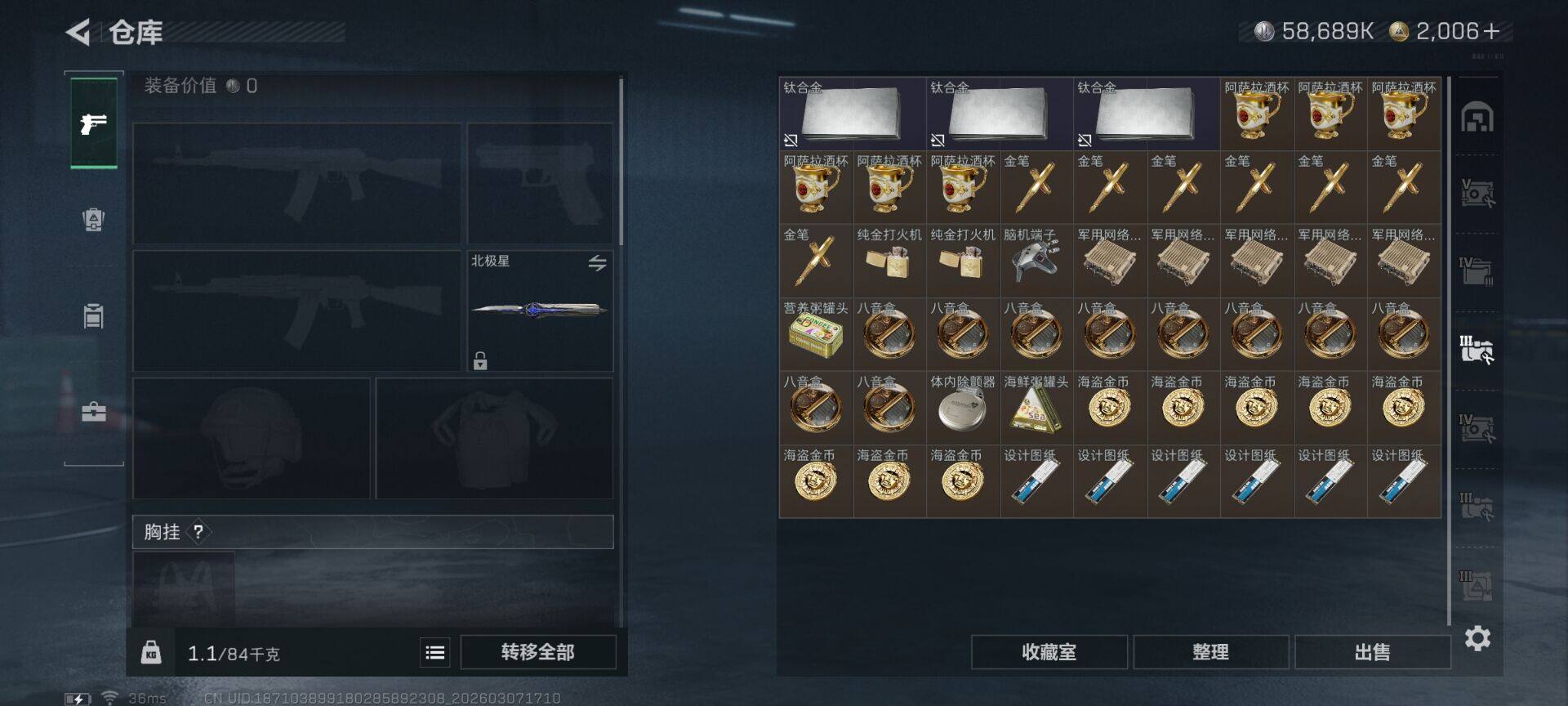Swap the 北极星 knife using arrows icon

pyautogui.click(x=597, y=263)
